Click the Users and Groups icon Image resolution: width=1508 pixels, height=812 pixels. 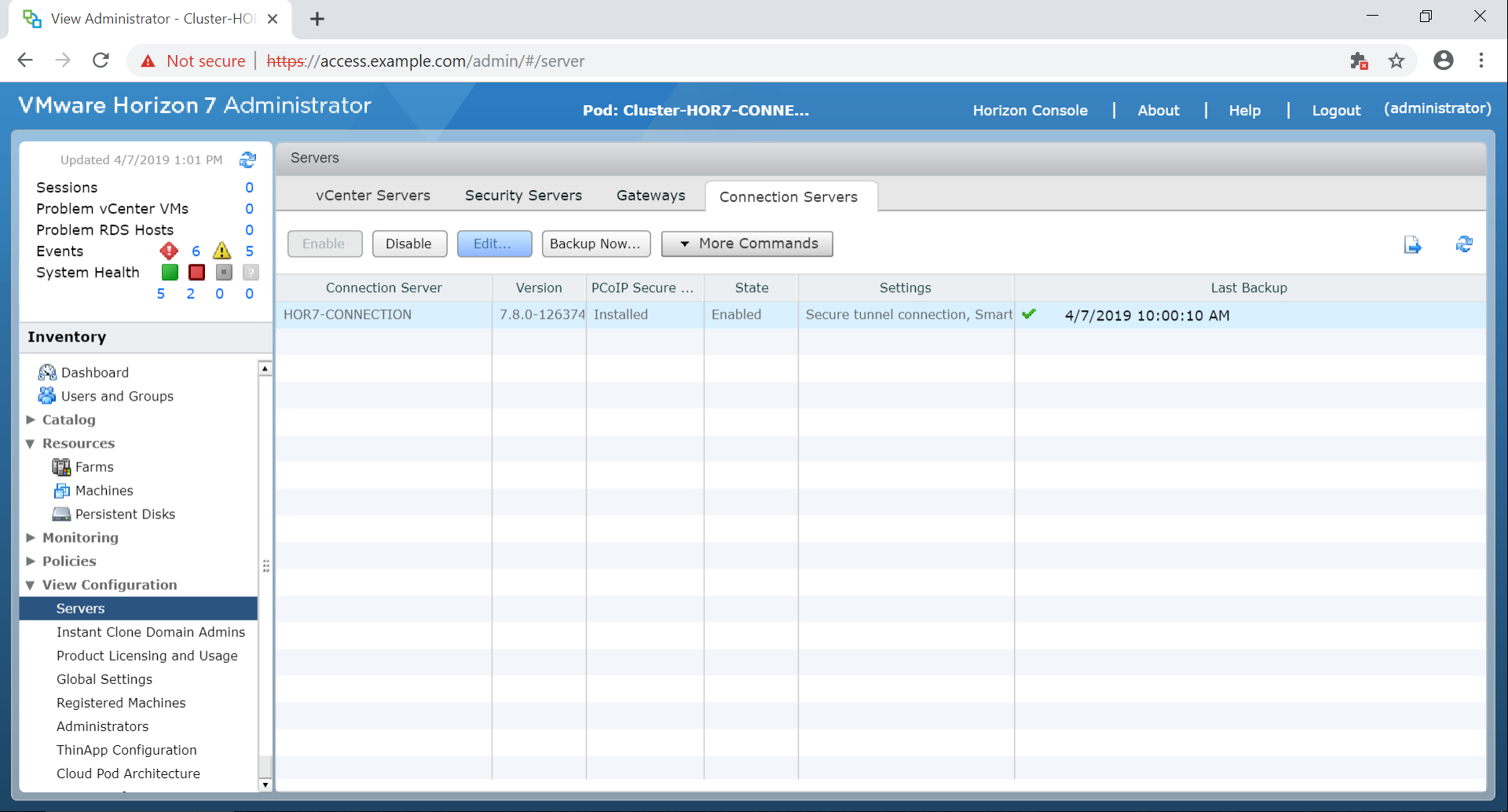coord(47,396)
